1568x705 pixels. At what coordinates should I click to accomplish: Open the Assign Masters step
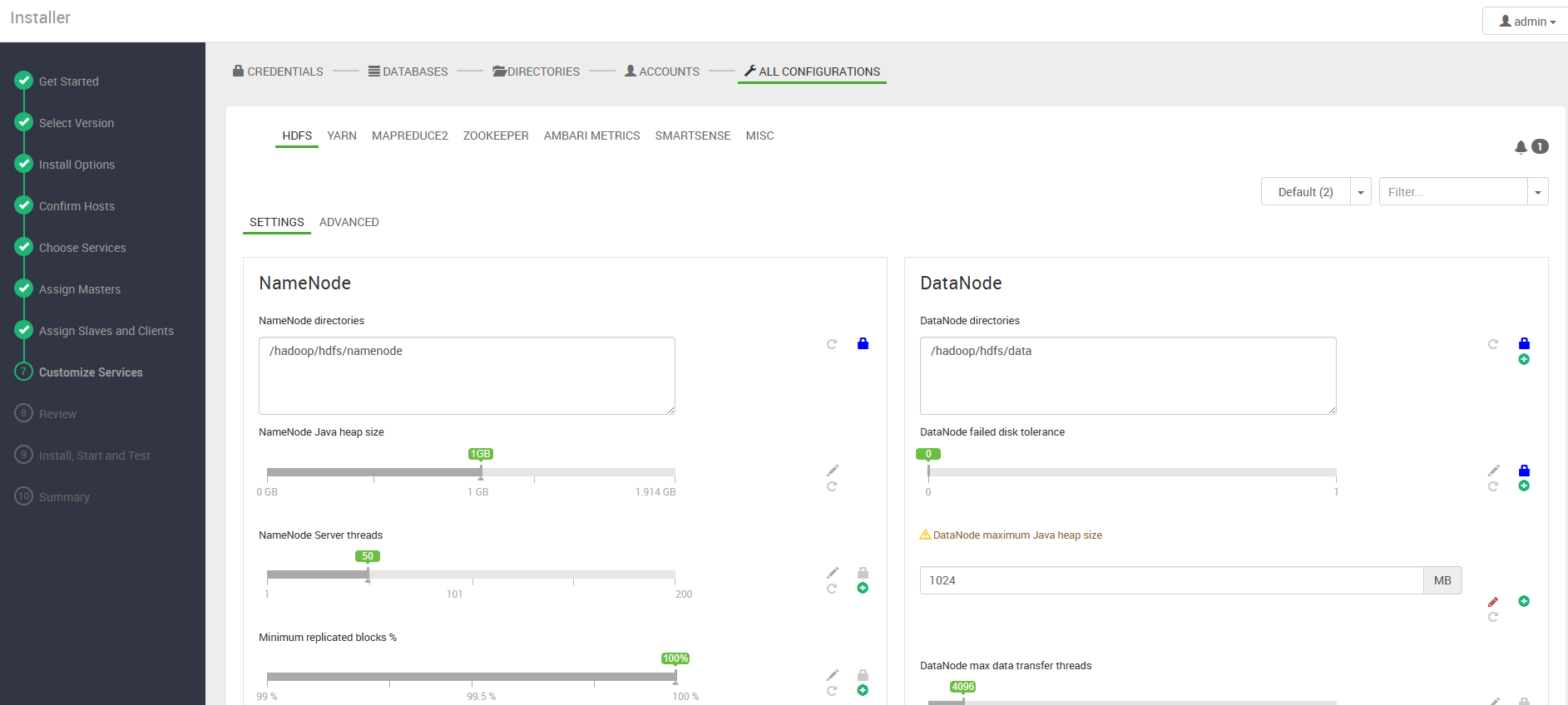coord(80,289)
